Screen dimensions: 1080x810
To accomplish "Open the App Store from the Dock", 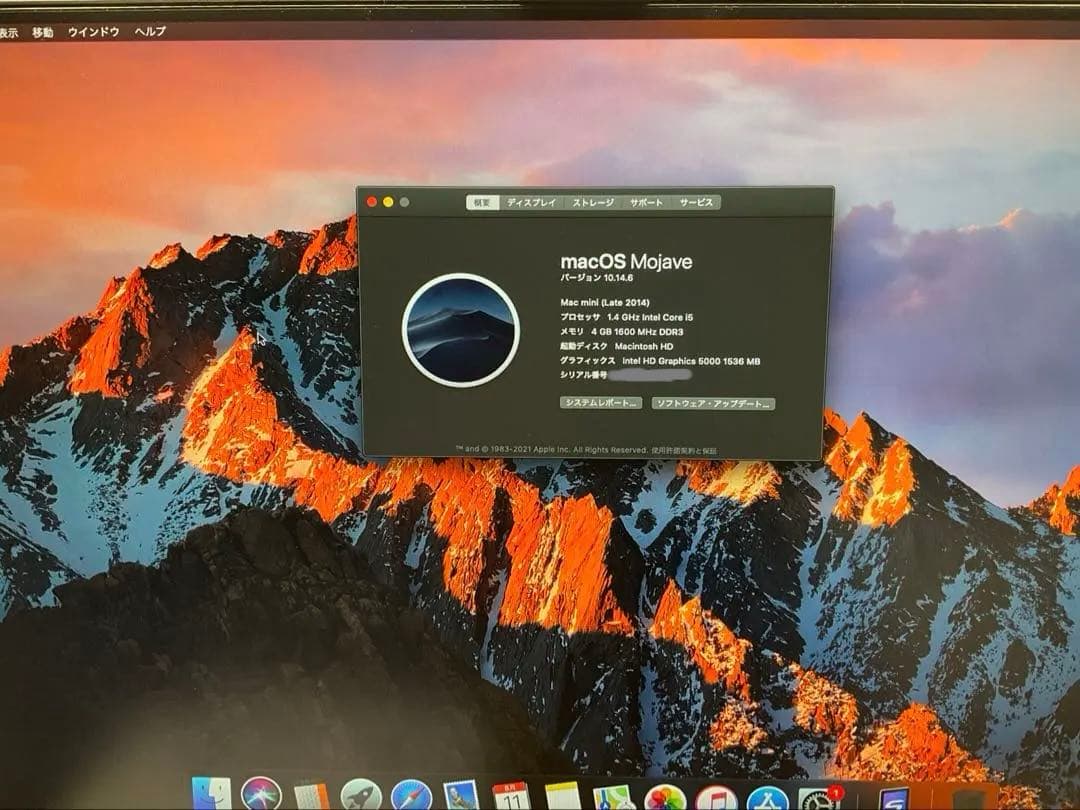I will (768, 795).
